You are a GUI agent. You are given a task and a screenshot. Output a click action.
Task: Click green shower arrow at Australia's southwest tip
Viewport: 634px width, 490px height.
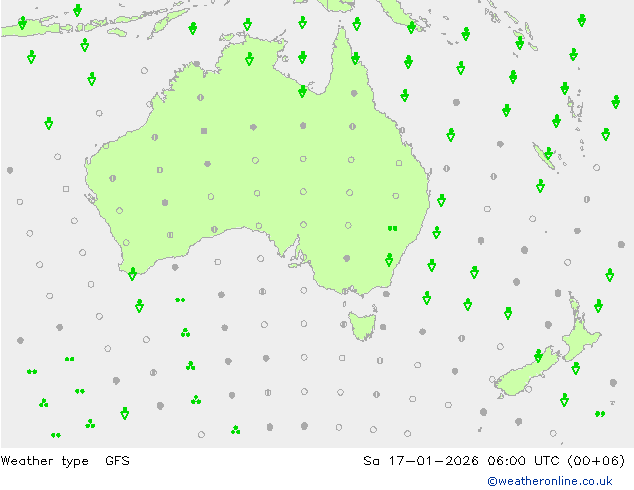click(x=133, y=274)
